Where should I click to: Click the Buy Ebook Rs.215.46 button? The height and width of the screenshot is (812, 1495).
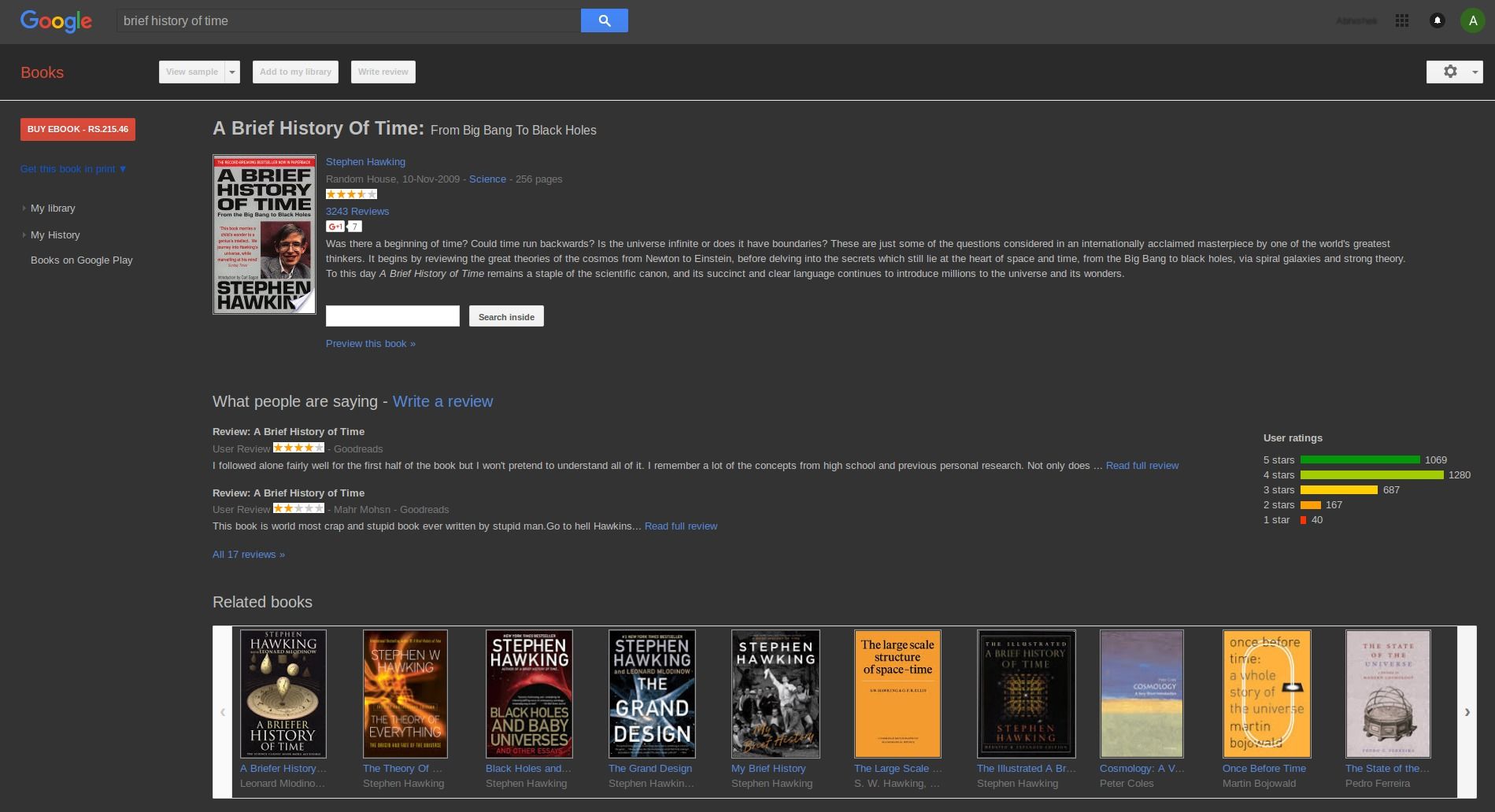78,129
